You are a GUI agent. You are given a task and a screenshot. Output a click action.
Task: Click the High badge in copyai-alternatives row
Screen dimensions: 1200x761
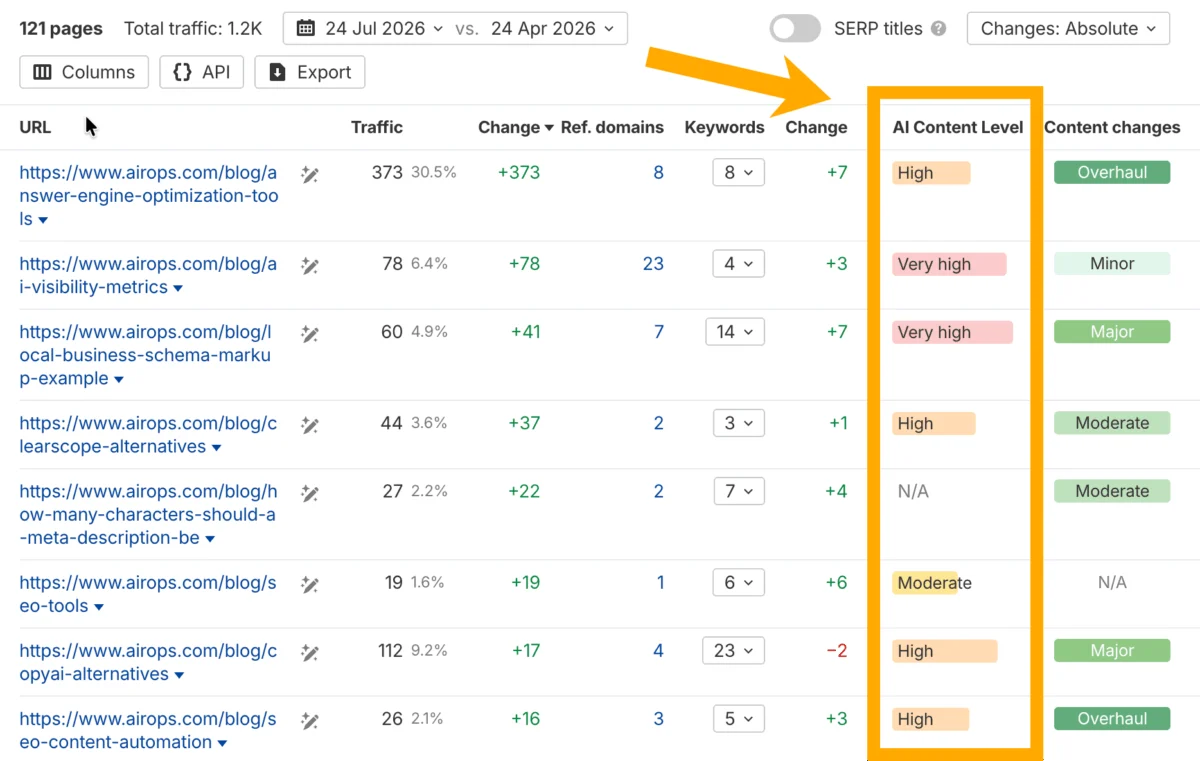(945, 651)
